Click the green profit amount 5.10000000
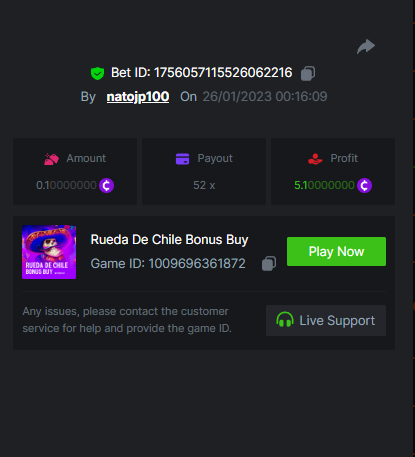415x457 pixels. 324,185
